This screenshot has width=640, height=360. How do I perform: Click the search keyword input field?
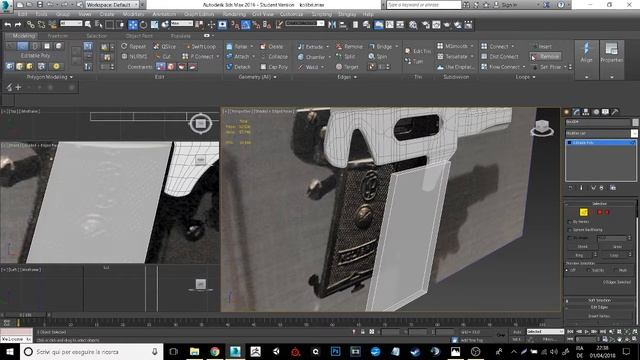point(423,4)
